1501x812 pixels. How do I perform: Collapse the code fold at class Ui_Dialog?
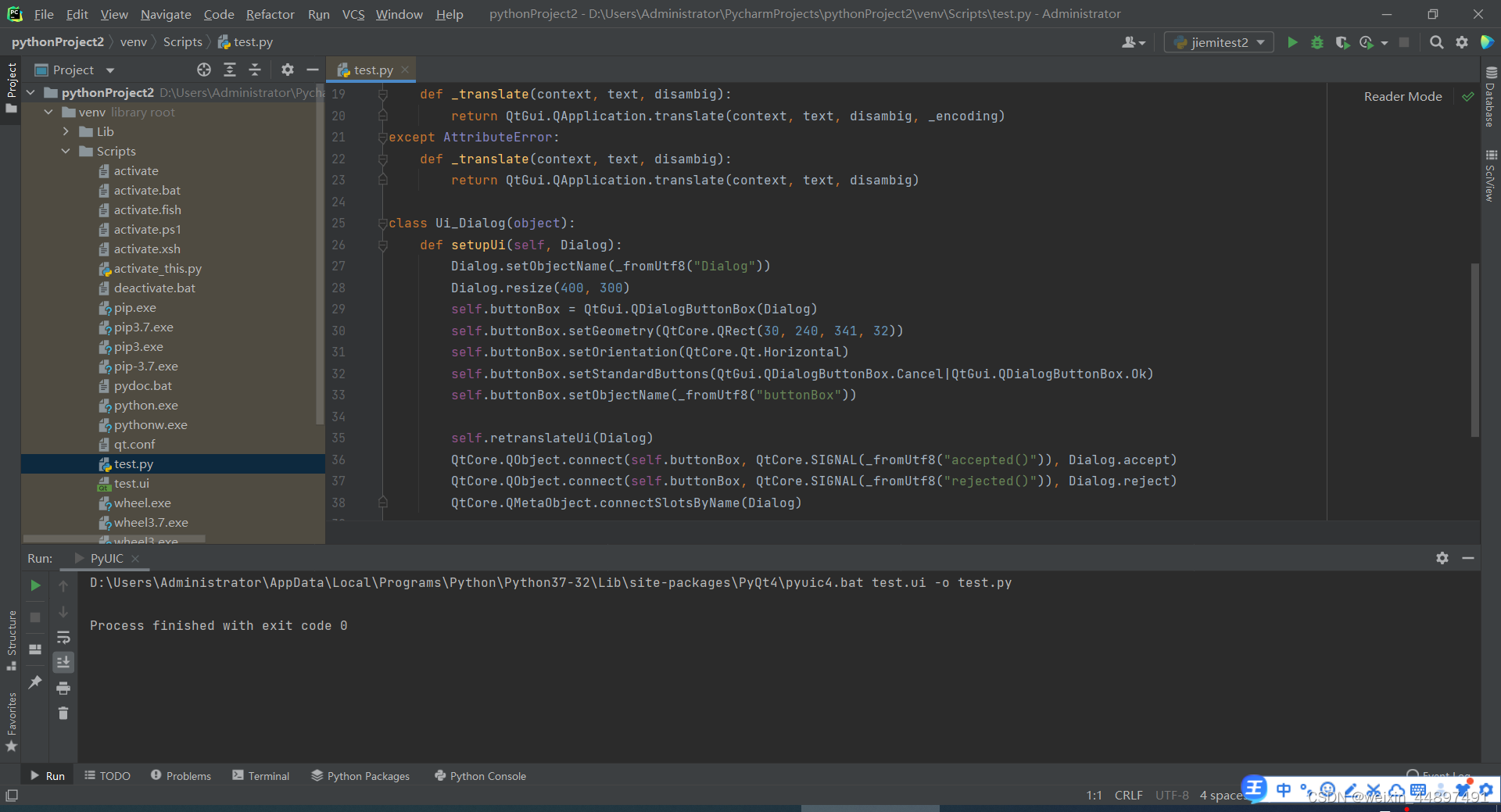pos(382,223)
